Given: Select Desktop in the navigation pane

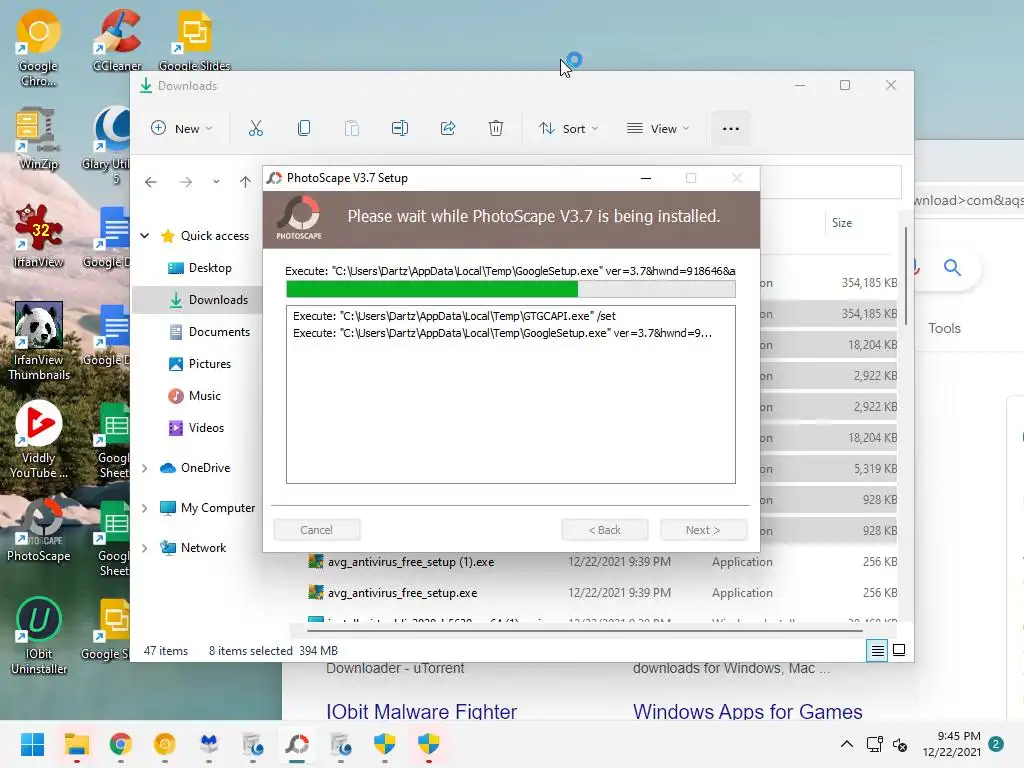Looking at the screenshot, I should 199,268.
